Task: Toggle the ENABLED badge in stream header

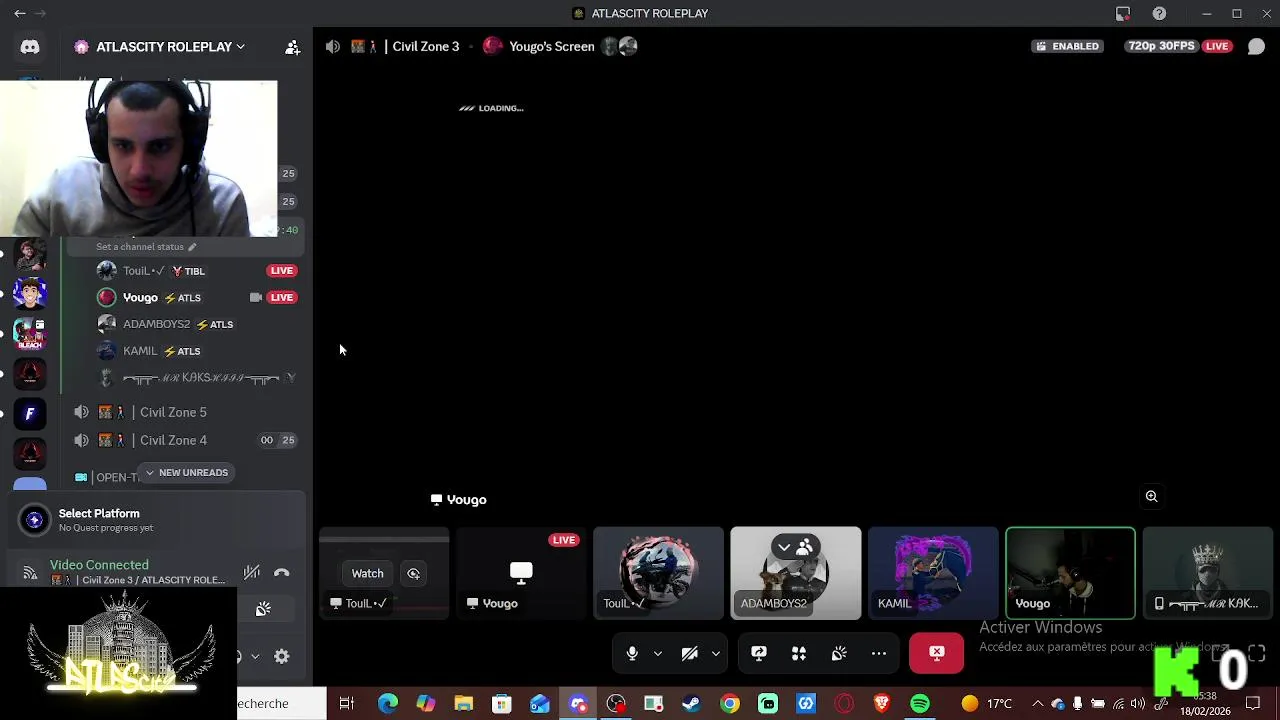Action: [1068, 46]
